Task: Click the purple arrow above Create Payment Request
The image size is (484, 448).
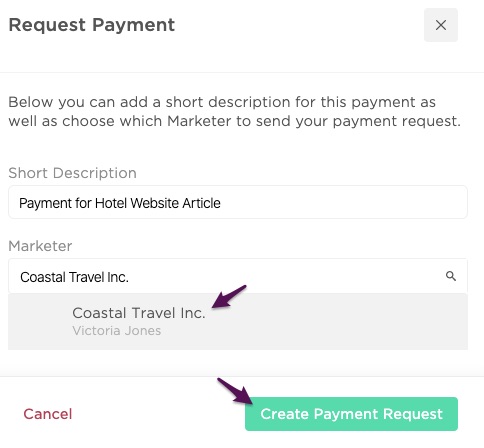Action: click(235, 391)
